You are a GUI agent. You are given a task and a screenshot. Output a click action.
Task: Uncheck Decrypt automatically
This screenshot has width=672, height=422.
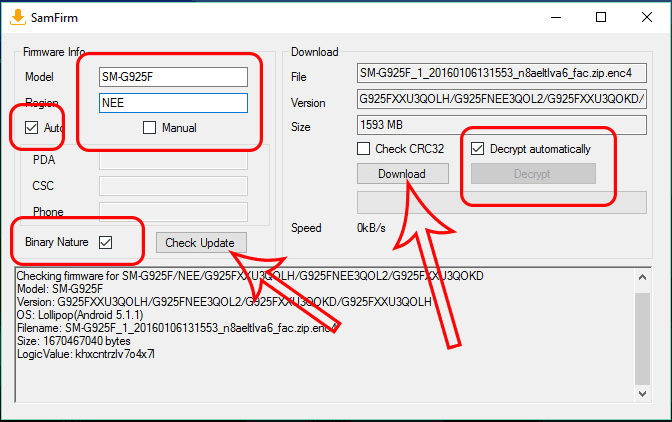coord(477,149)
